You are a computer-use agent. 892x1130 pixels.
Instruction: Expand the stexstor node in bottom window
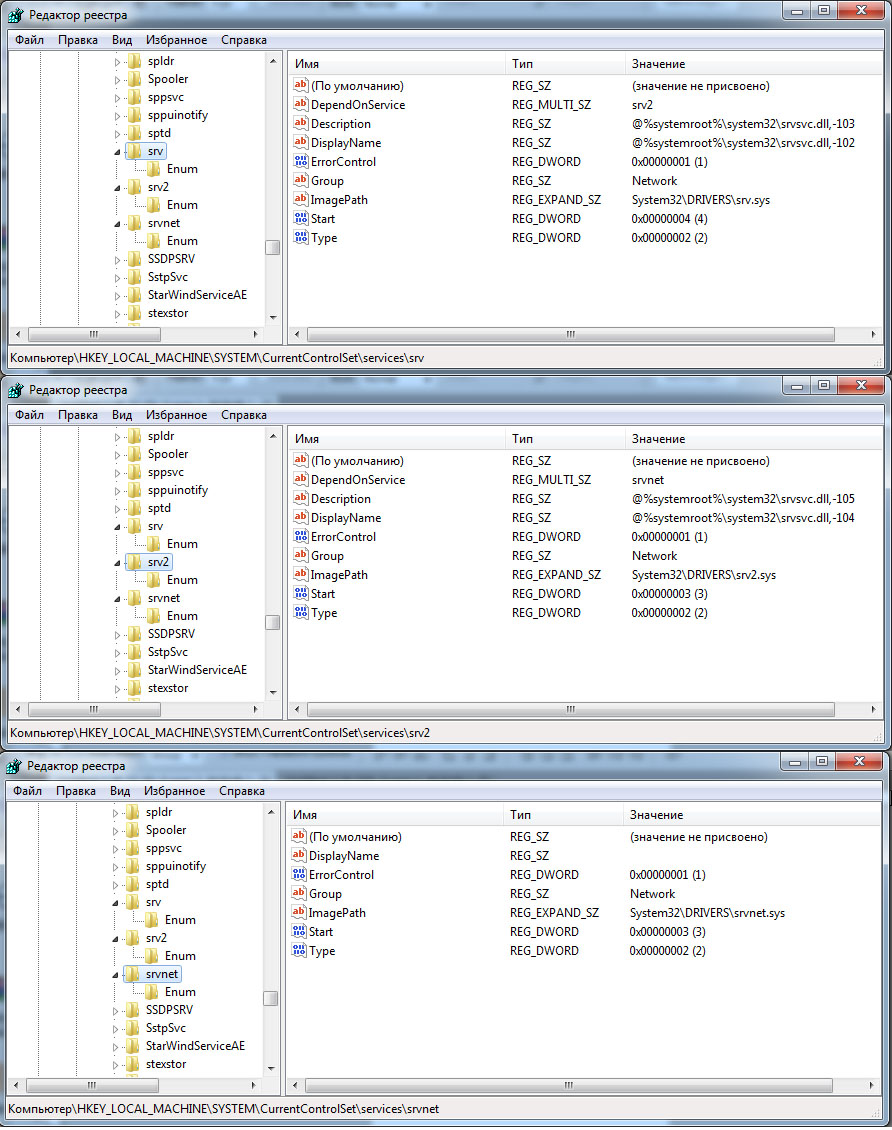coord(115,1065)
